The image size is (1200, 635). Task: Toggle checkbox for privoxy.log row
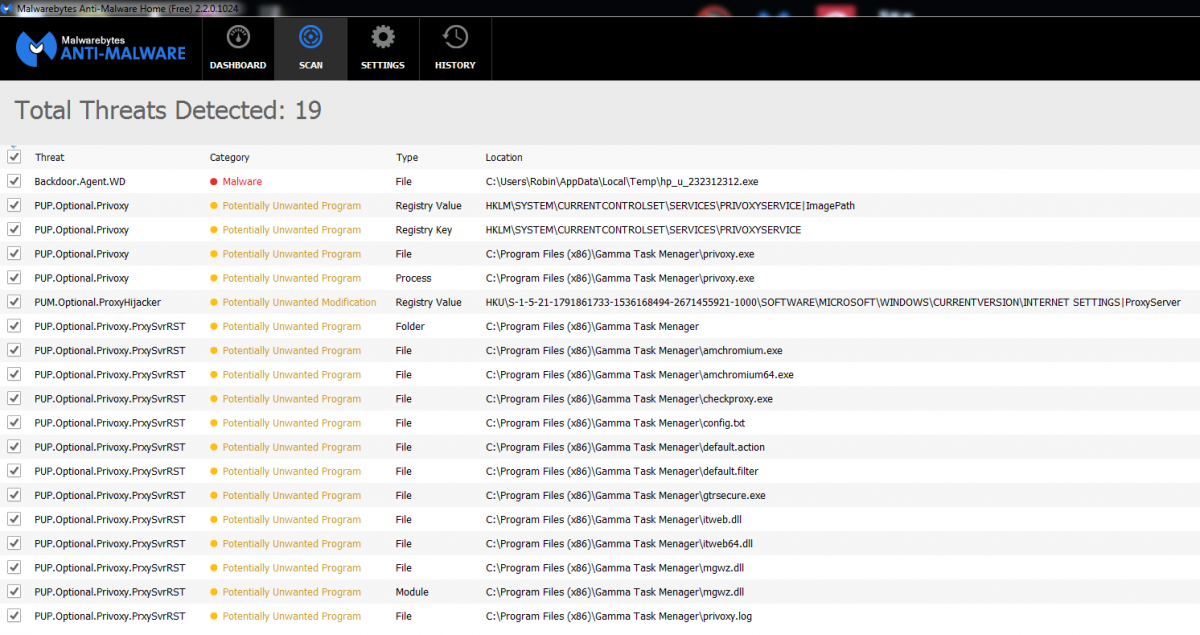coord(14,616)
